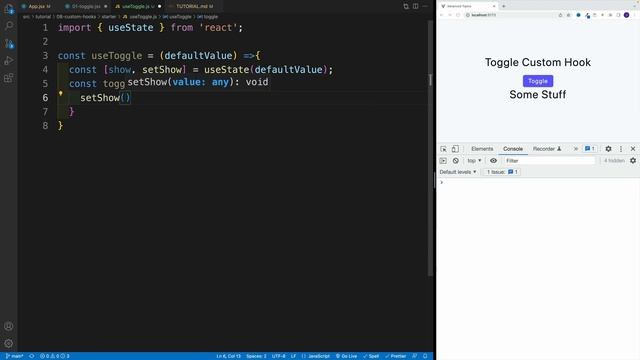The width and height of the screenshot is (640, 360).
Task: Click 'Some Stuff' heading on the webpage
Action: click(538, 95)
